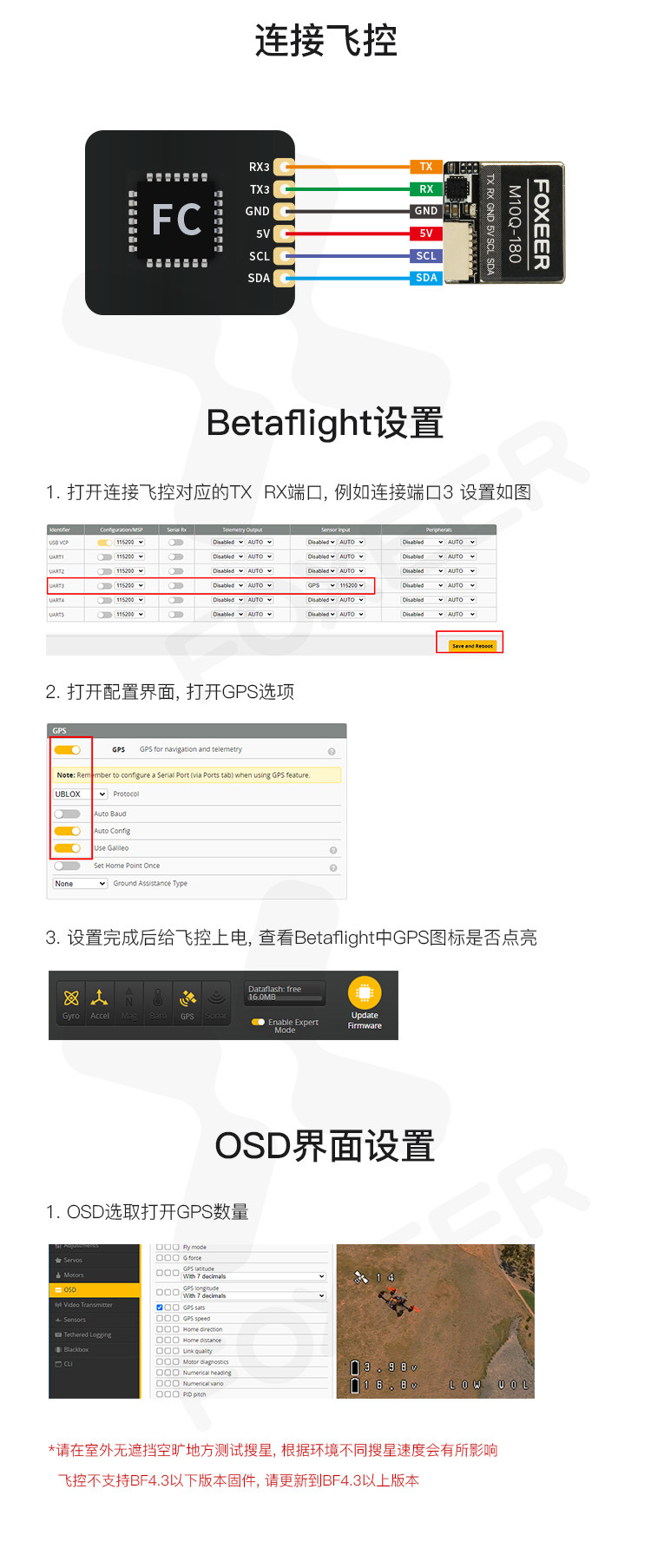Toggle Enable Expert Mode switch
Image resolution: width=651 pixels, height=1568 pixels.
[x=258, y=1022]
